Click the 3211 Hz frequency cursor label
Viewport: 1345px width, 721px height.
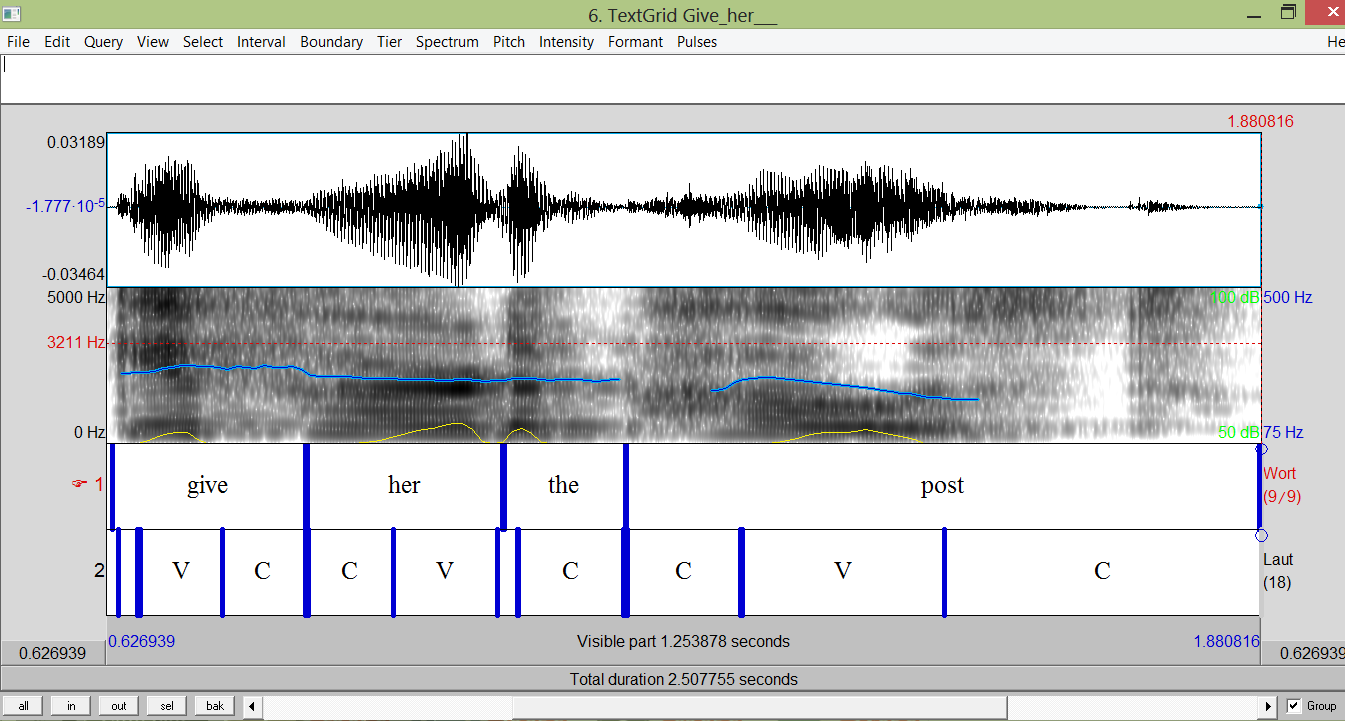point(76,342)
